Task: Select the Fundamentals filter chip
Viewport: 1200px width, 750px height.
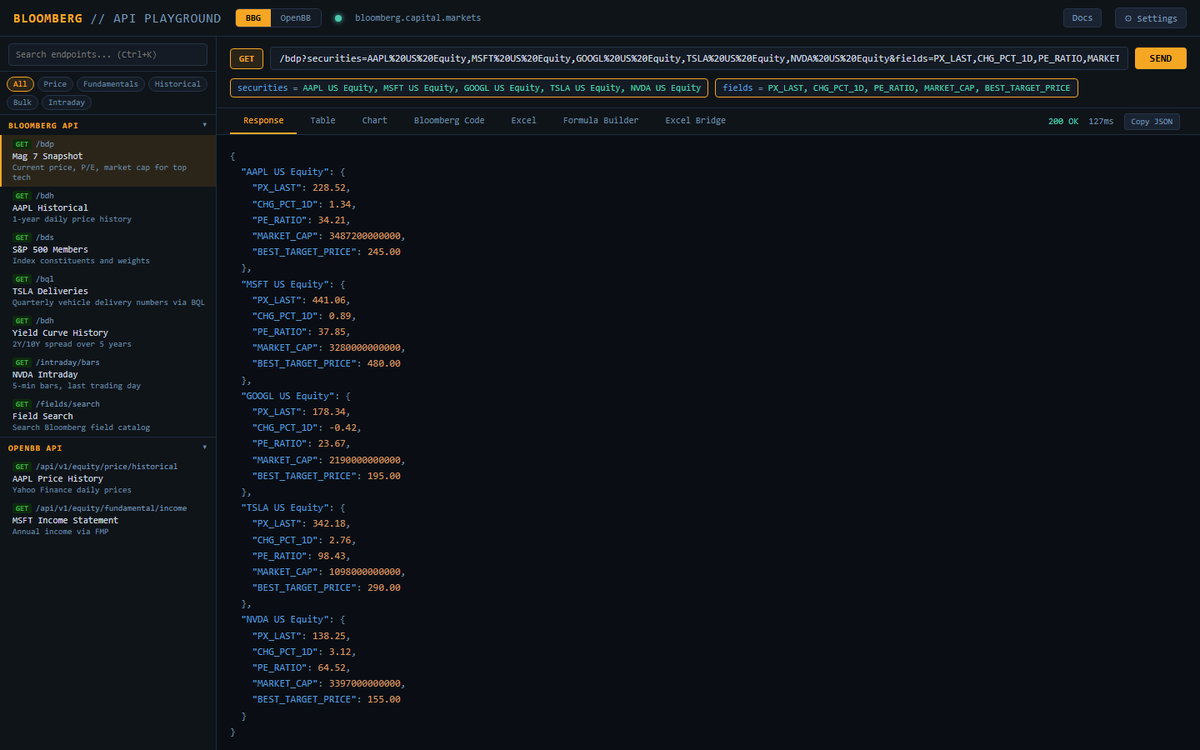Action: point(111,84)
